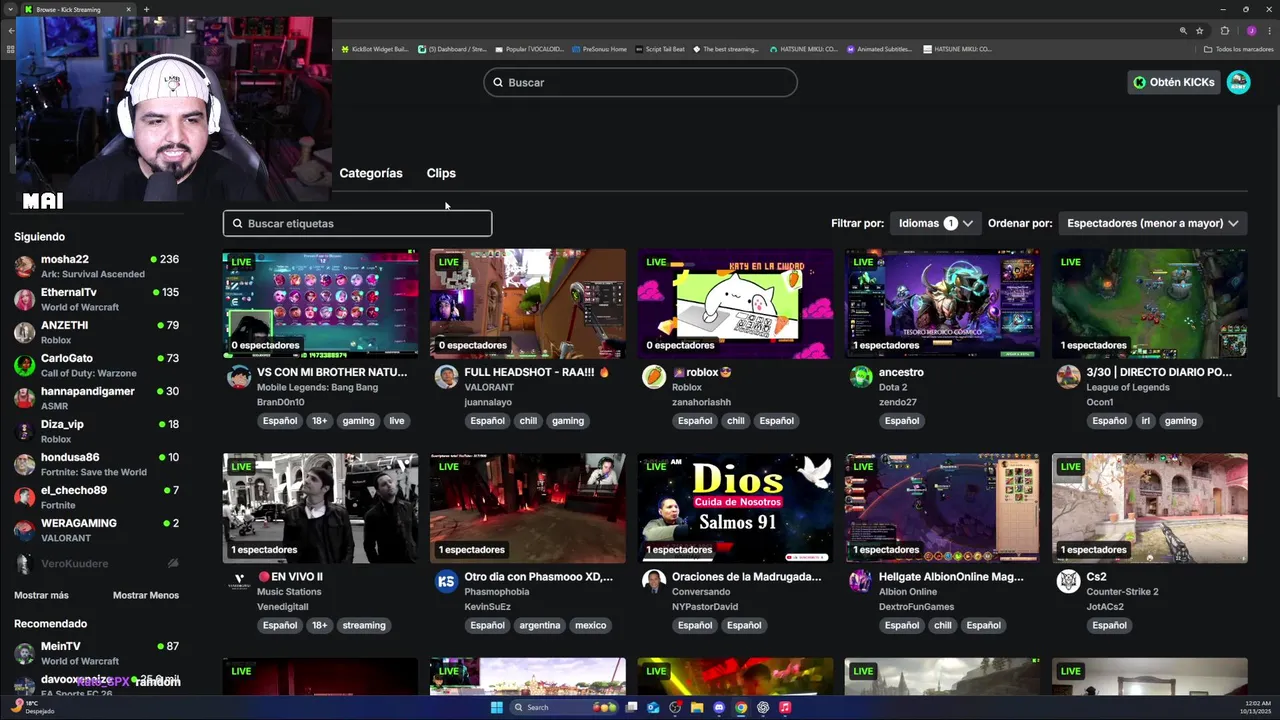Select the mexico tag under KevinSuEz
This screenshot has height=720, width=1280.
[x=590, y=625]
